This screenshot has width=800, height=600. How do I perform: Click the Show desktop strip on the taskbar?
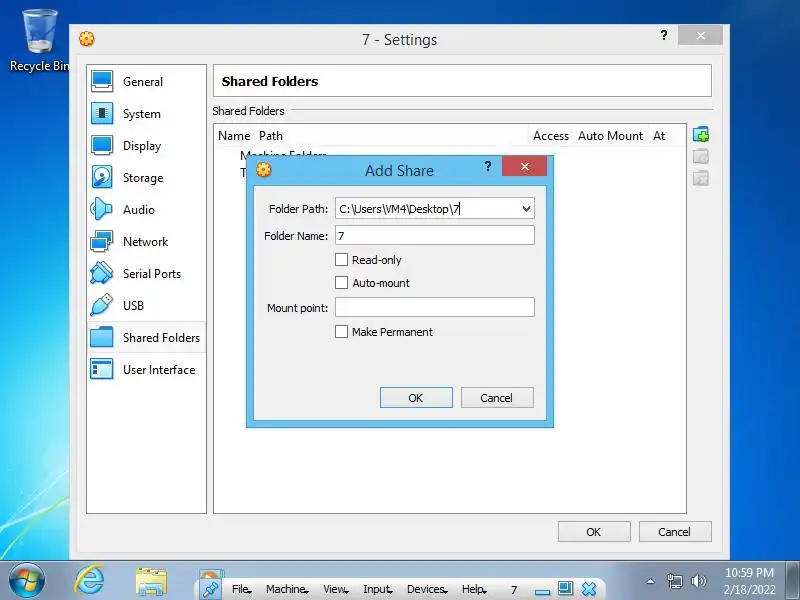click(792, 581)
